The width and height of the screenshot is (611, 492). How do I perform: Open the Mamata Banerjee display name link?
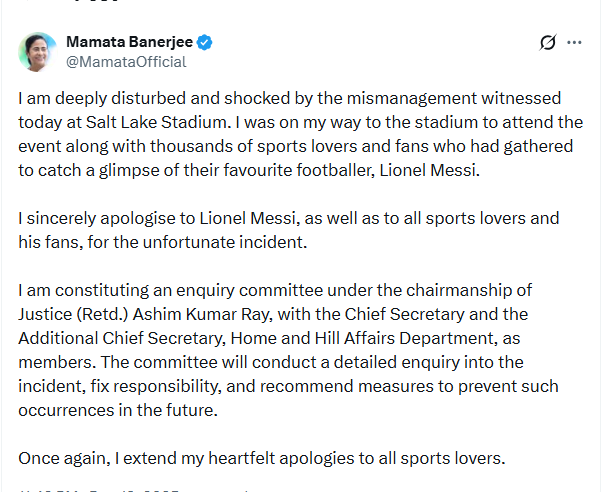point(129,42)
